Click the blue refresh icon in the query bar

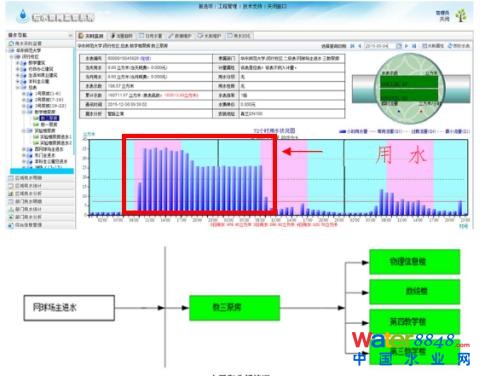(x=450, y=46)
